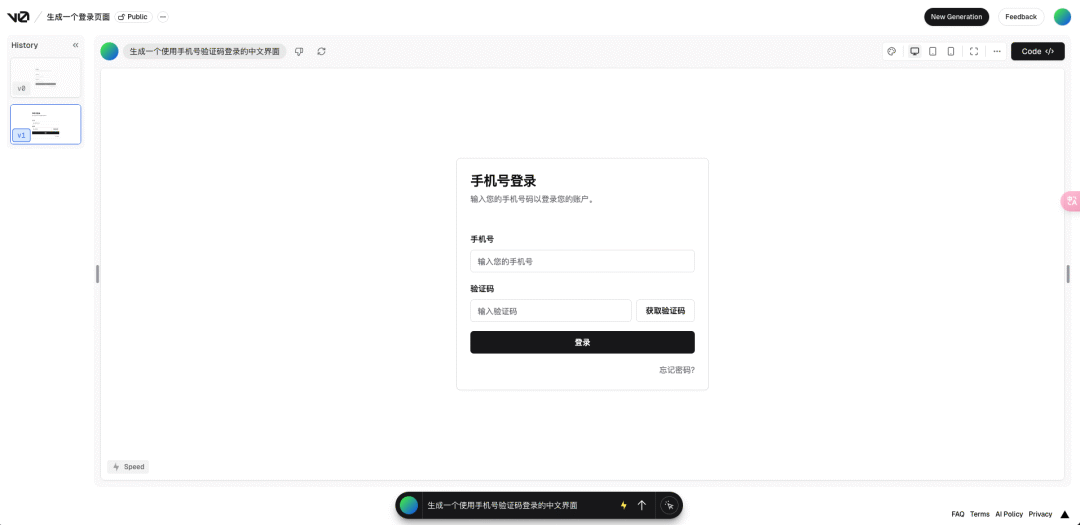Click the Feedback button
Screen dimensions: 1080x525
coord(1021,17)
